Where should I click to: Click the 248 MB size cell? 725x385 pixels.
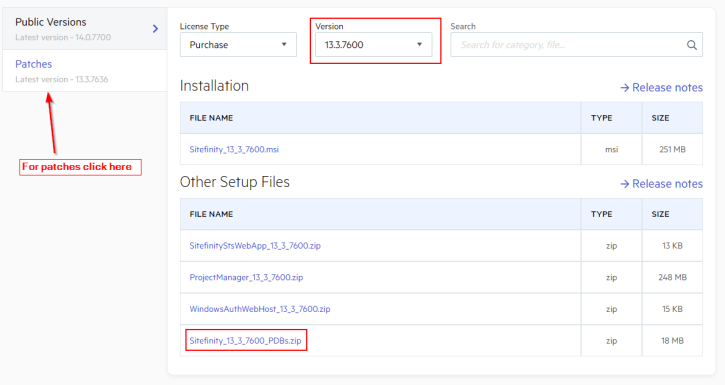672,277
